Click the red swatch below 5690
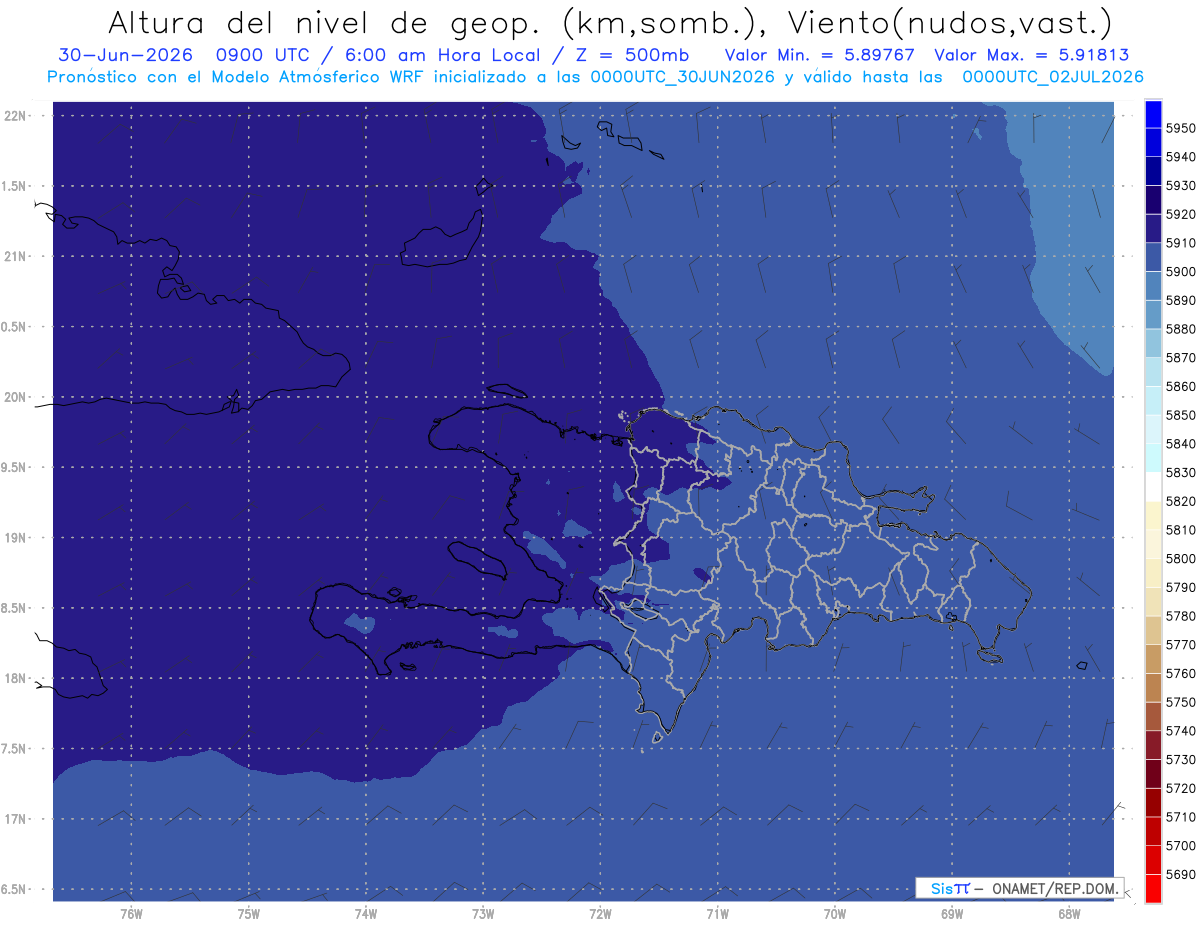 1152,888
